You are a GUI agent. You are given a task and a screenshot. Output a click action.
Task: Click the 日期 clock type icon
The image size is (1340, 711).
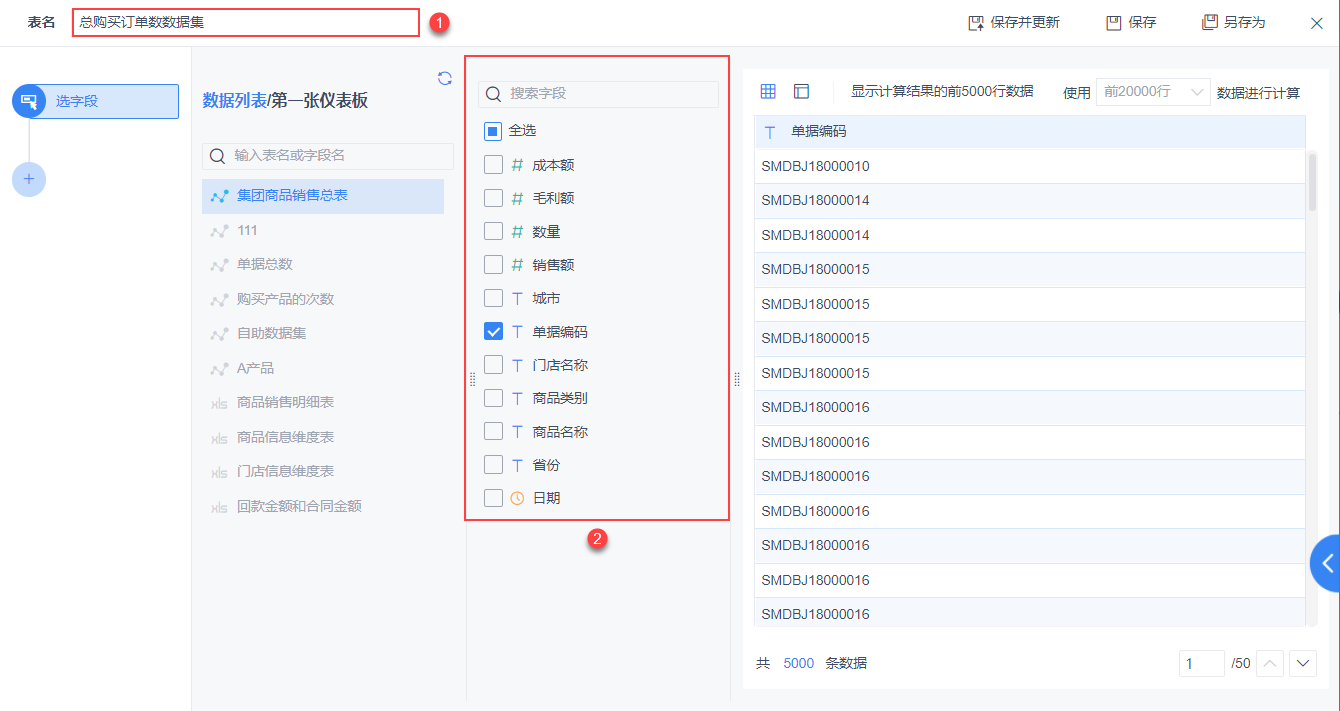click(x=517, y=498)
